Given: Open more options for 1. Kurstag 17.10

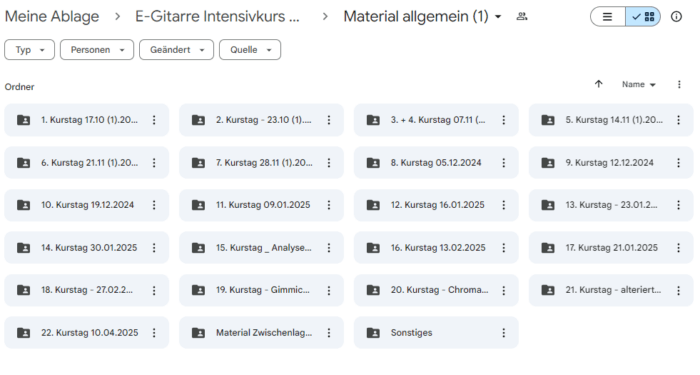Looking at the screenshot, I should tap(154, 120).
